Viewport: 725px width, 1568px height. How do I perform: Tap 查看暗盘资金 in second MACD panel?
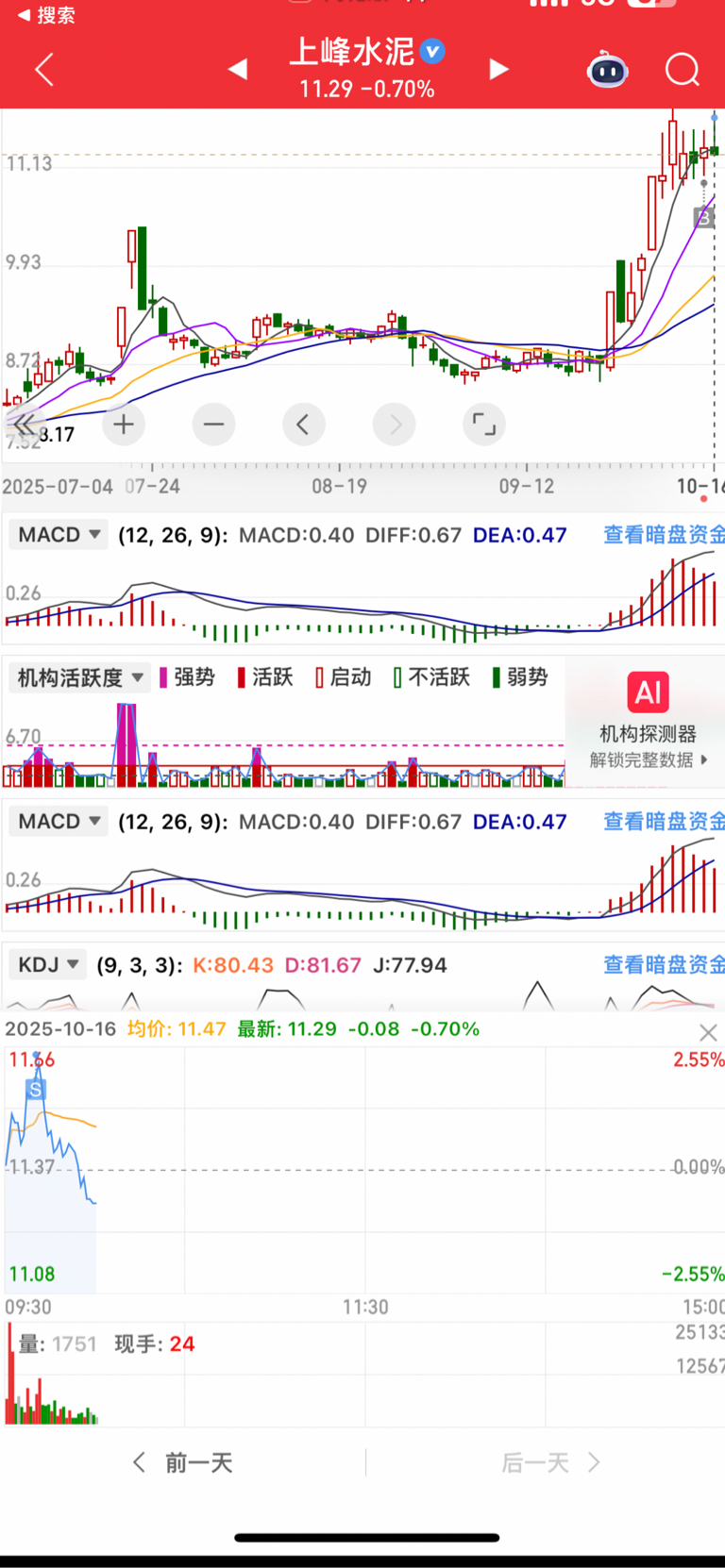pos(664,822)
